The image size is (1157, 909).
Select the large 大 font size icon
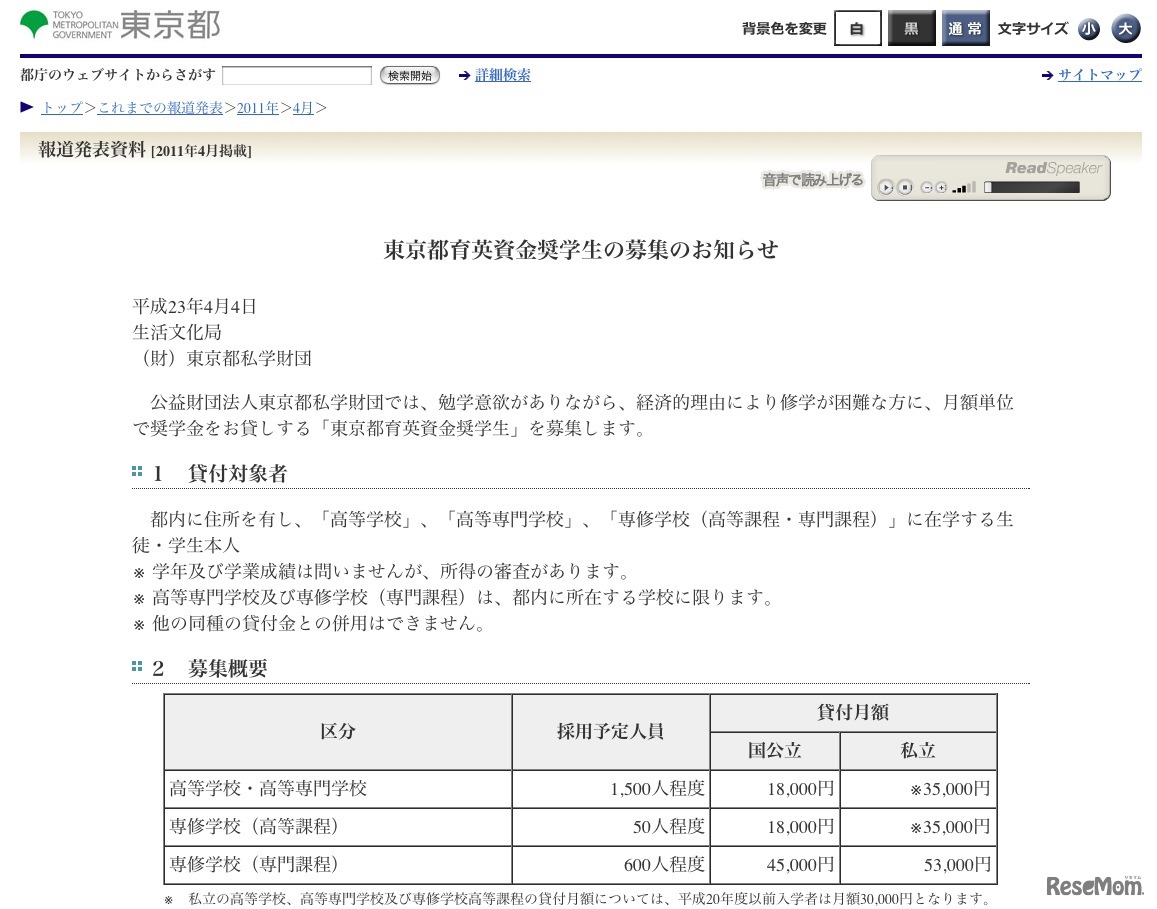(x=1126, y=29)
